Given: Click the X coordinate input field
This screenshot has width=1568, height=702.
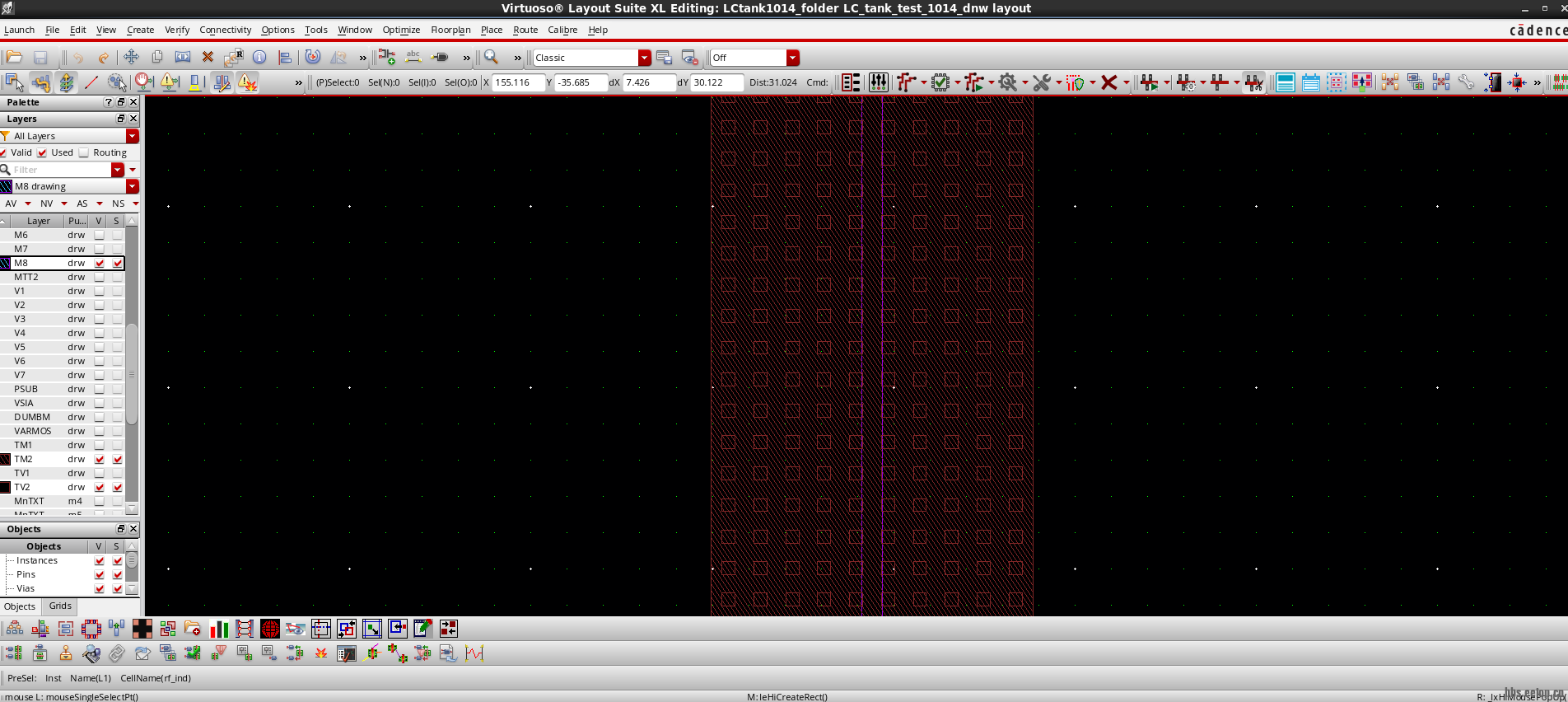Looking at the screenshot, I should [x=518, y=82].
